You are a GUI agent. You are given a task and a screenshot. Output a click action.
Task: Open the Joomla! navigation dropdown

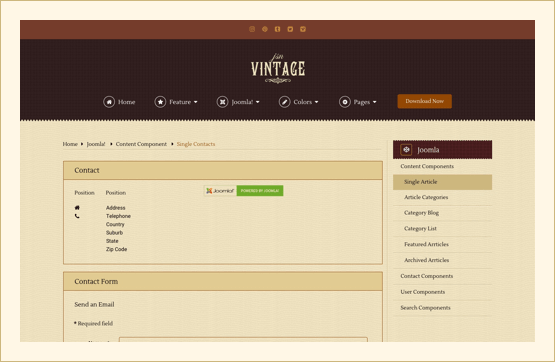tap(258, 102)
